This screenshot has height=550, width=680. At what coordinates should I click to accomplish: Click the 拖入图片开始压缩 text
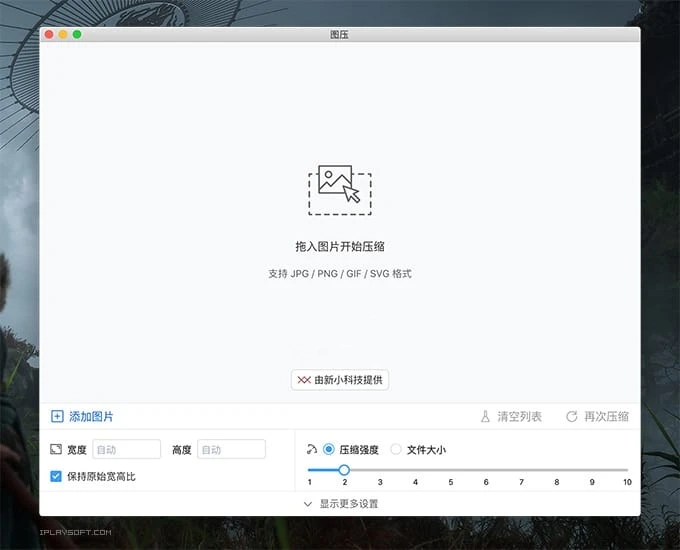tap(340, 246)
